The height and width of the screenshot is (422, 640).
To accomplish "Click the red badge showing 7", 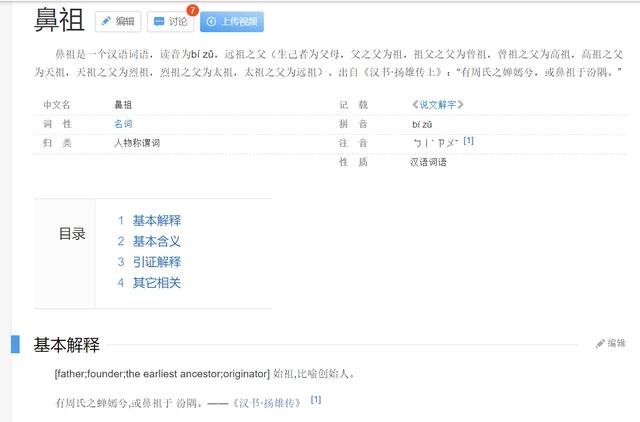I will point(192,10).
